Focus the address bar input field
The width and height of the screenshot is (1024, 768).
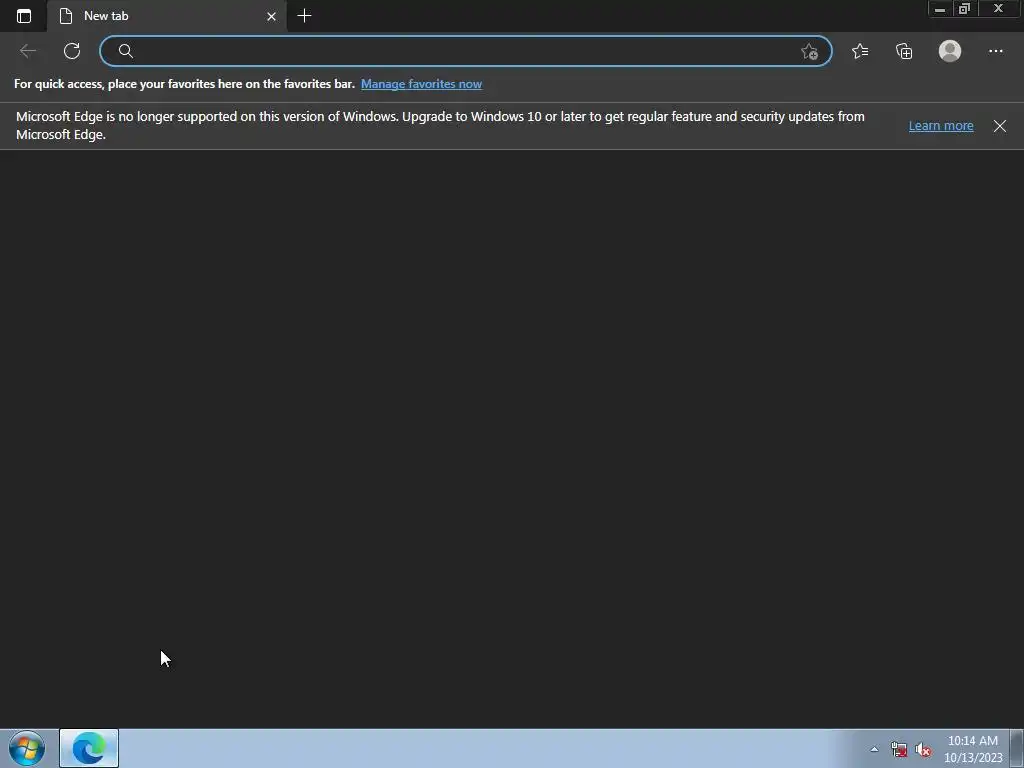pyautogui.click(x=465, y=51)
